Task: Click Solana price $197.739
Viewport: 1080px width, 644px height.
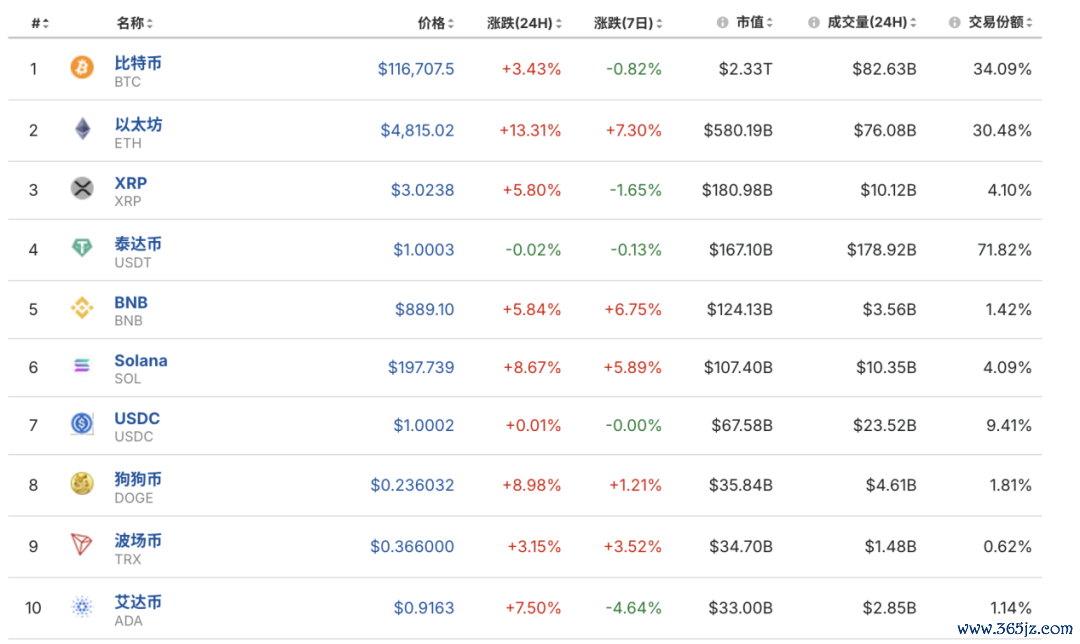Action: (421, 367)
